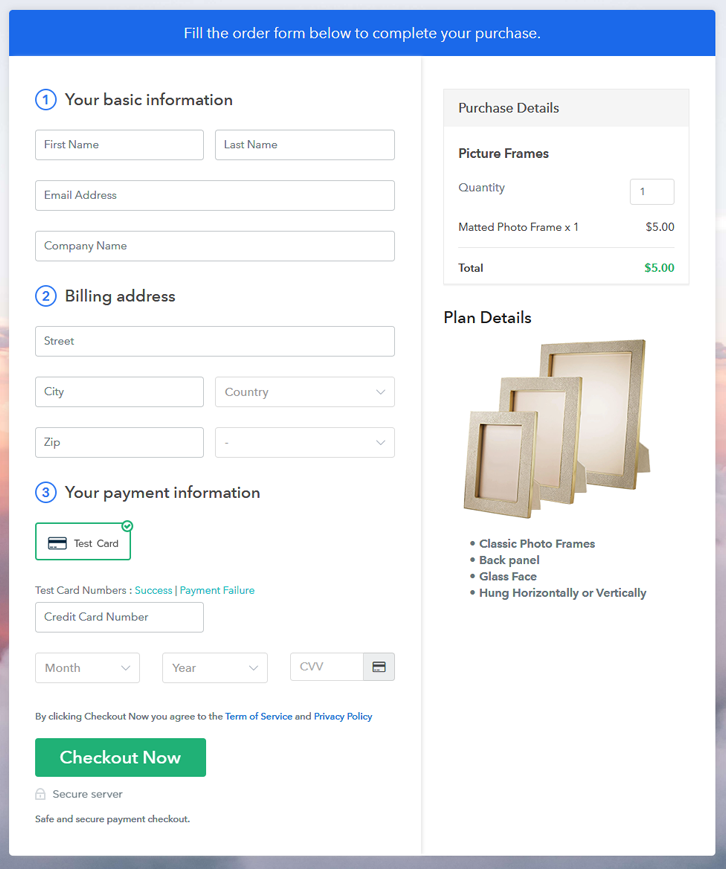726x869 pixels.
Task: Open the Privacy Policy link
Action: (x=343, y=716)
